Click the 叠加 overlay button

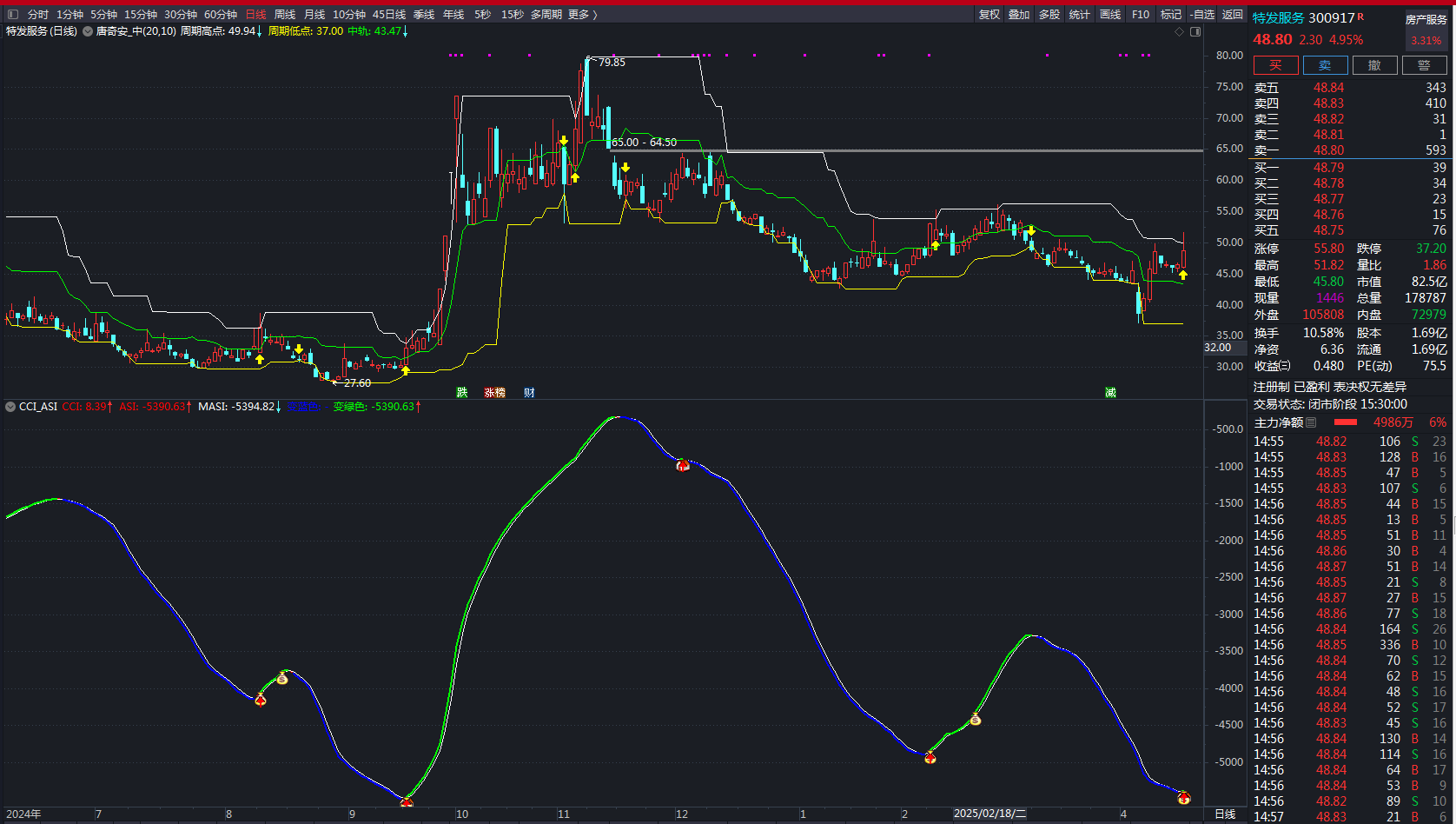pos(1019,14)
